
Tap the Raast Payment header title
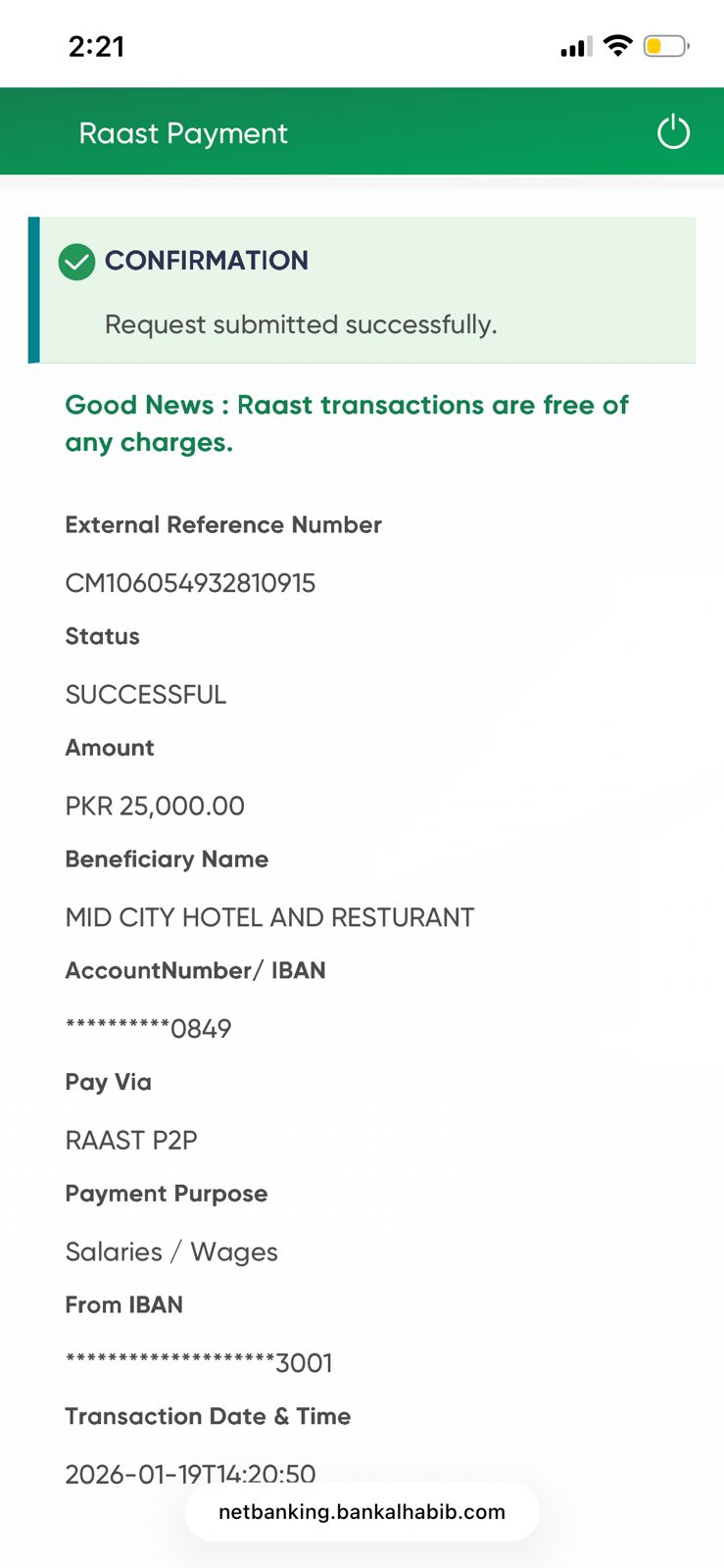(x=183, y=133)
